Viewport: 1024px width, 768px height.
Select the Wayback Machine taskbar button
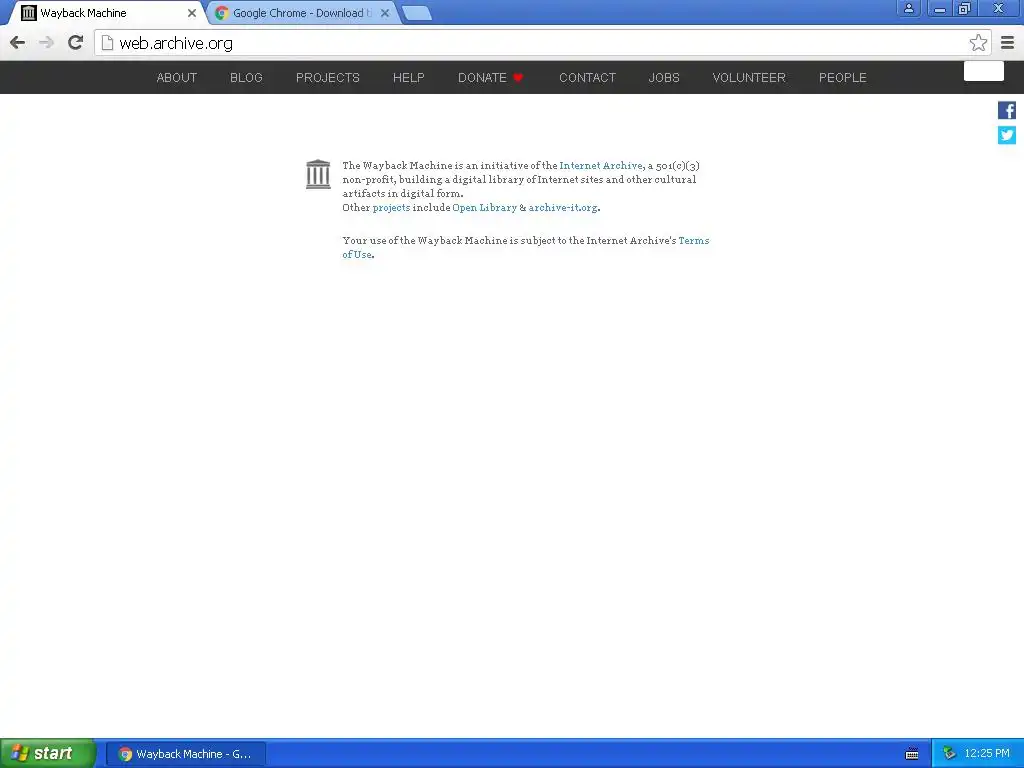[186, 754]
